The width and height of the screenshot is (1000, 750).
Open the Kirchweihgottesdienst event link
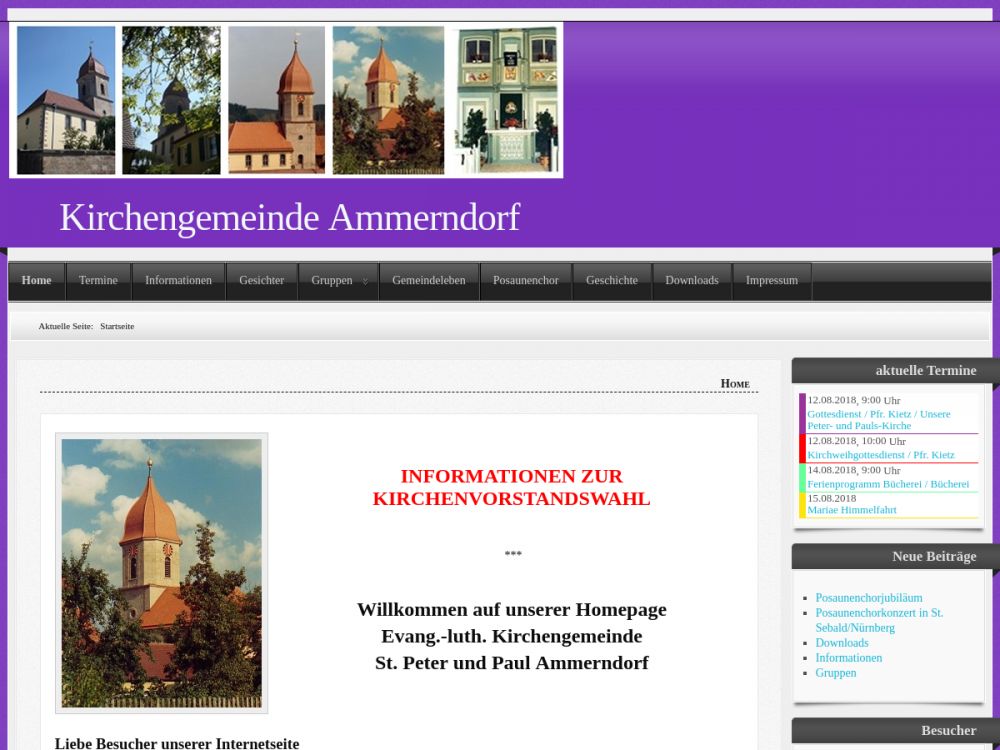point(880,455)
